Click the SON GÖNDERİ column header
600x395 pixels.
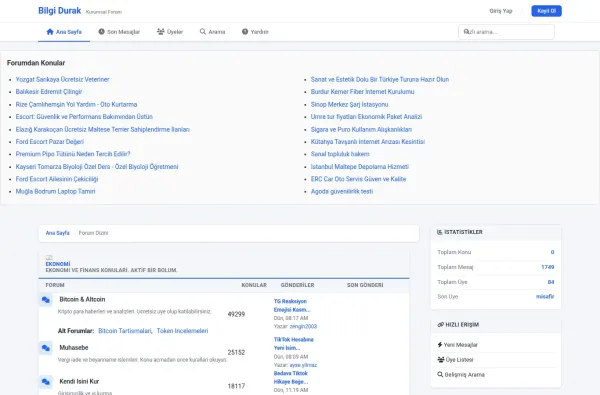[x=365, y=285]
